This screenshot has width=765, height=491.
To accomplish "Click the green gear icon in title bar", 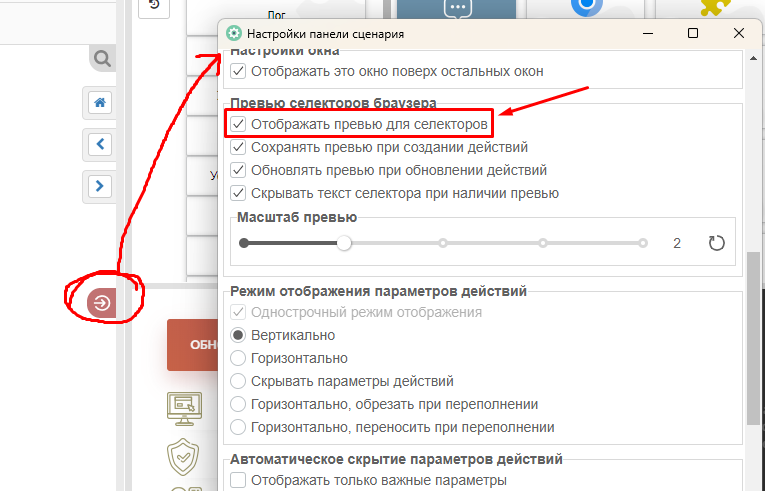I will pyautogui.click(x=234, y=34).
